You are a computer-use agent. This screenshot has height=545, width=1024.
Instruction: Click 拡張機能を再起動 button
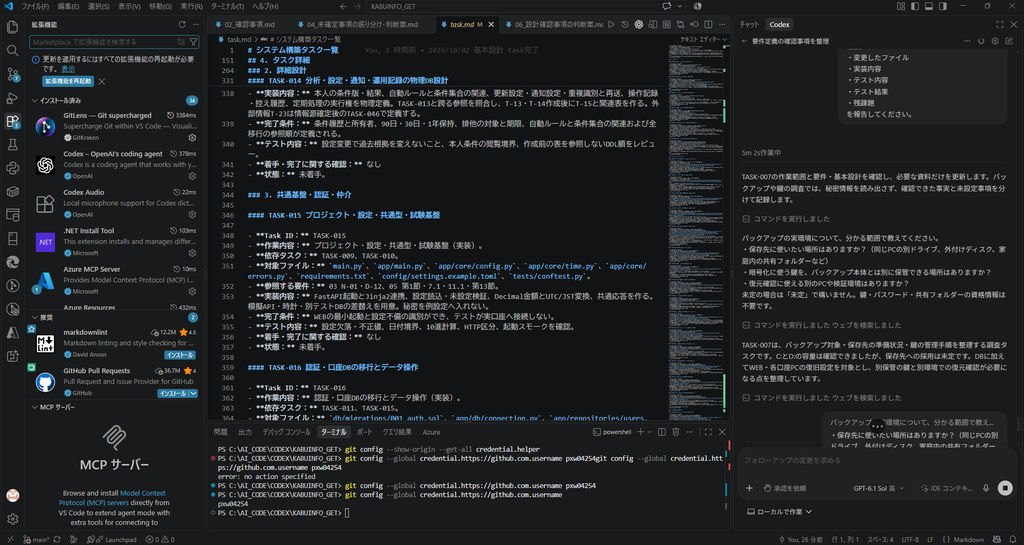point(68,81)
